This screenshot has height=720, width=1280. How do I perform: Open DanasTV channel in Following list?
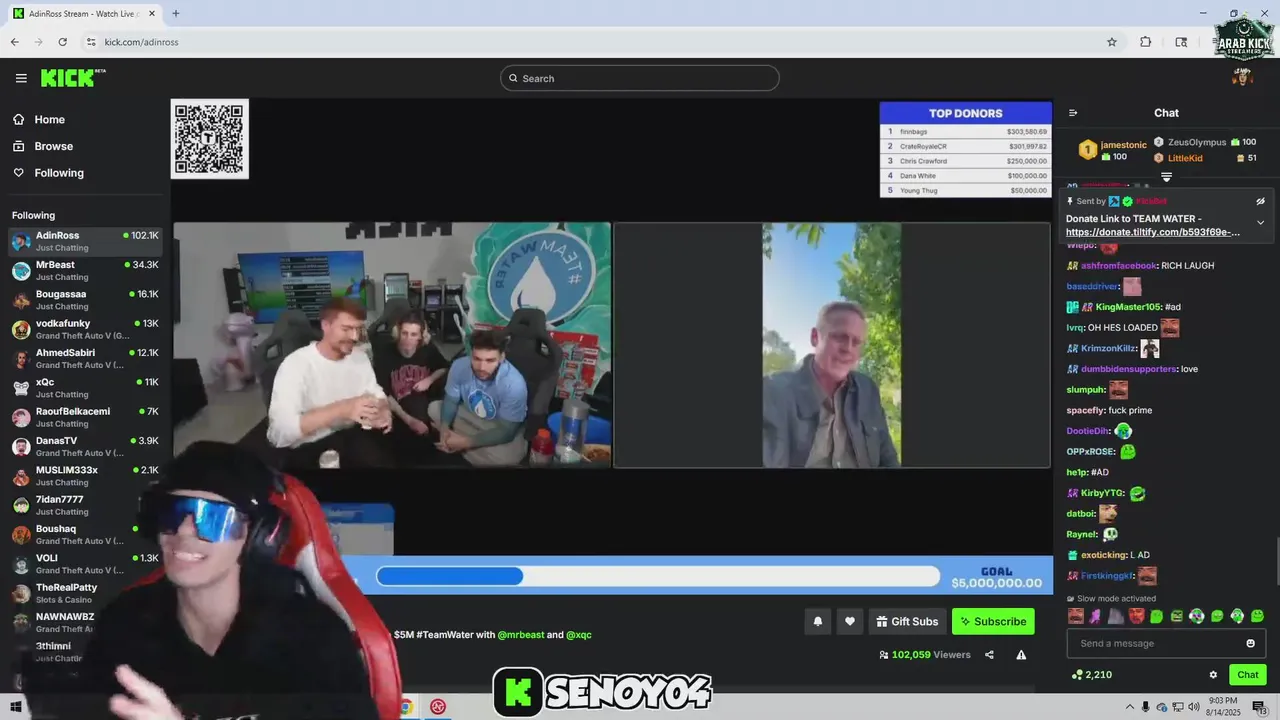click(x=84, y=446)
